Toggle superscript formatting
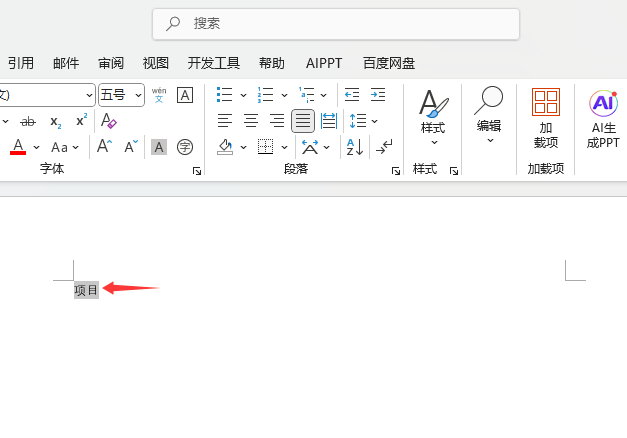 click(82, 120)
